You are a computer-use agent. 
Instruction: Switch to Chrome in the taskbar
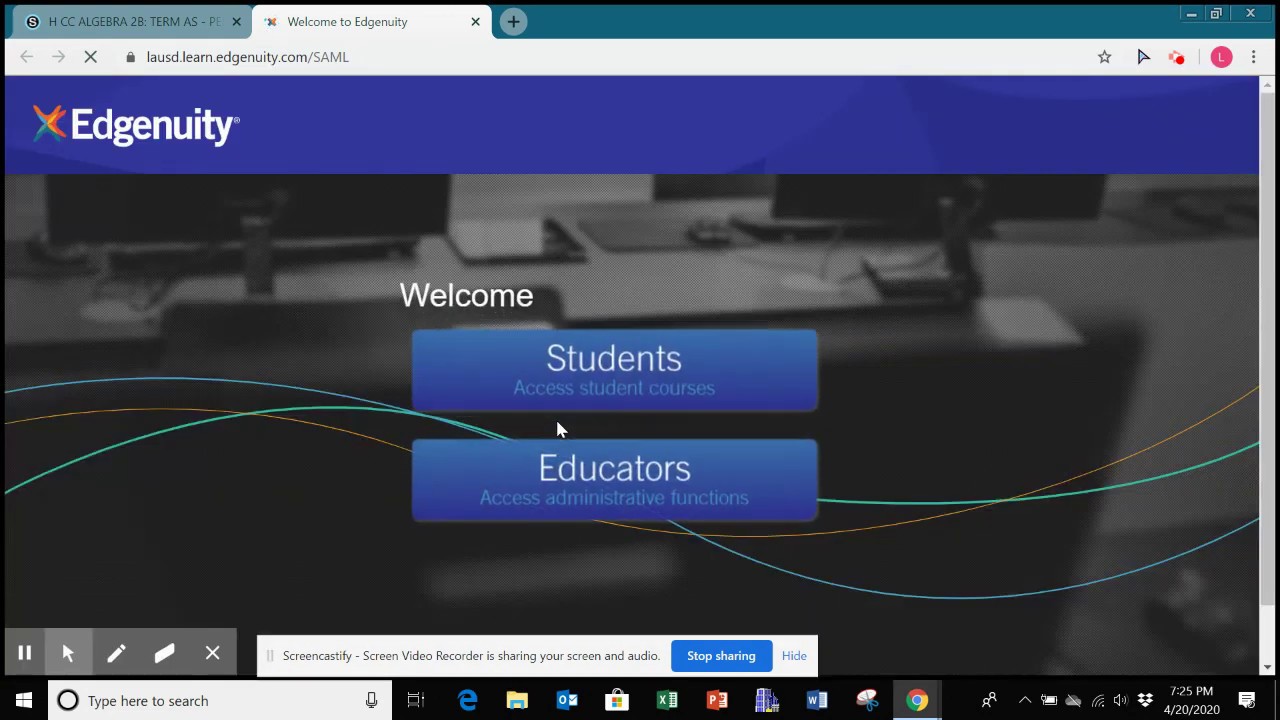tap(917, 700)
